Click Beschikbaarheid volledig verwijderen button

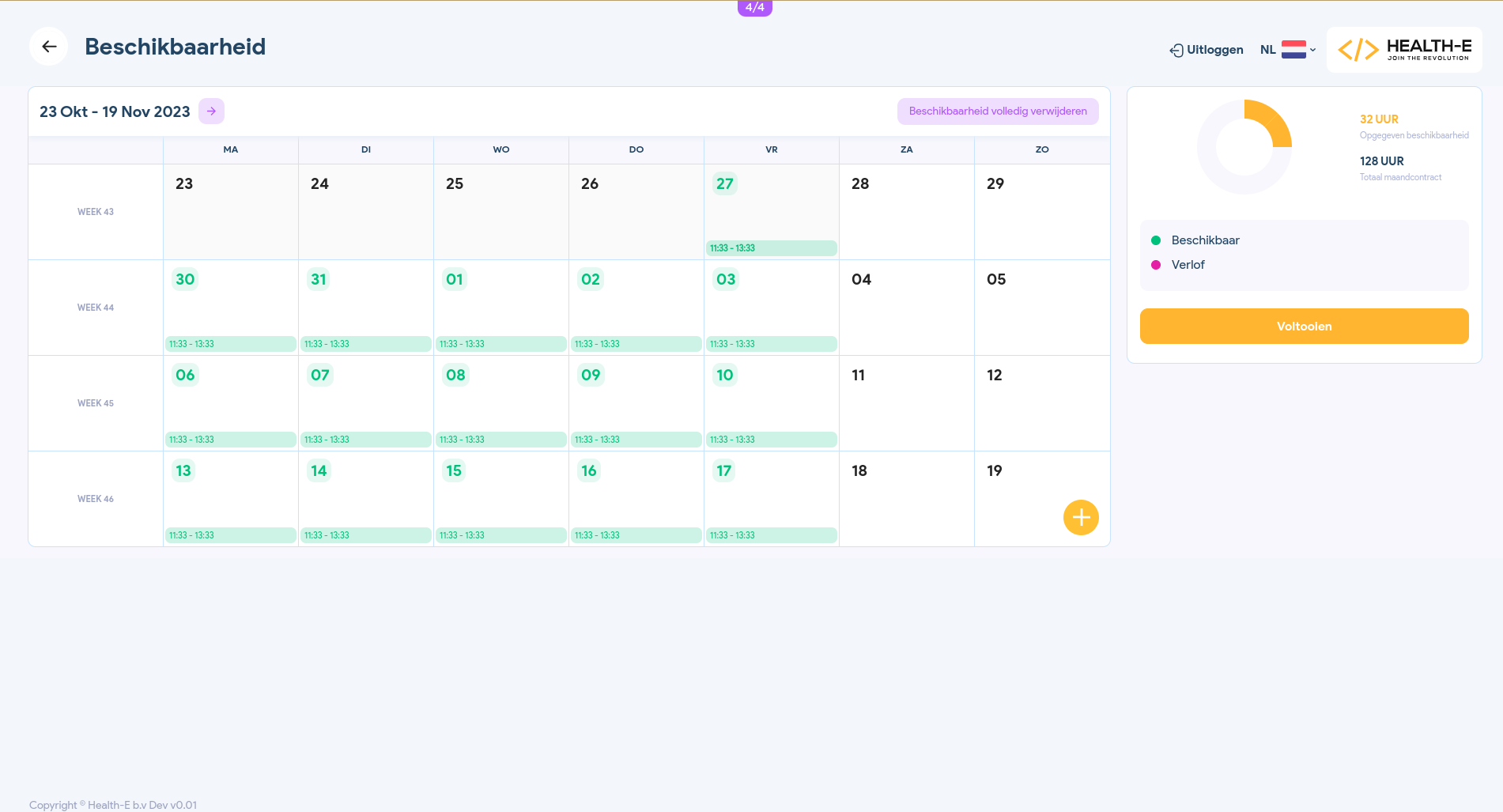(x=998, y=111)
